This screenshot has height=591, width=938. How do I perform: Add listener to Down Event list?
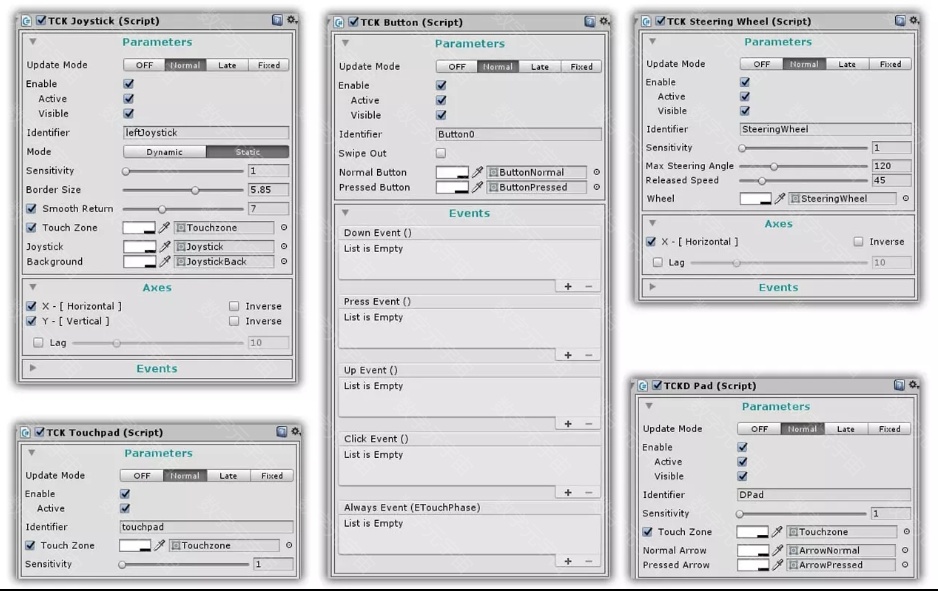pyautogui.click(x=568, y=287)
